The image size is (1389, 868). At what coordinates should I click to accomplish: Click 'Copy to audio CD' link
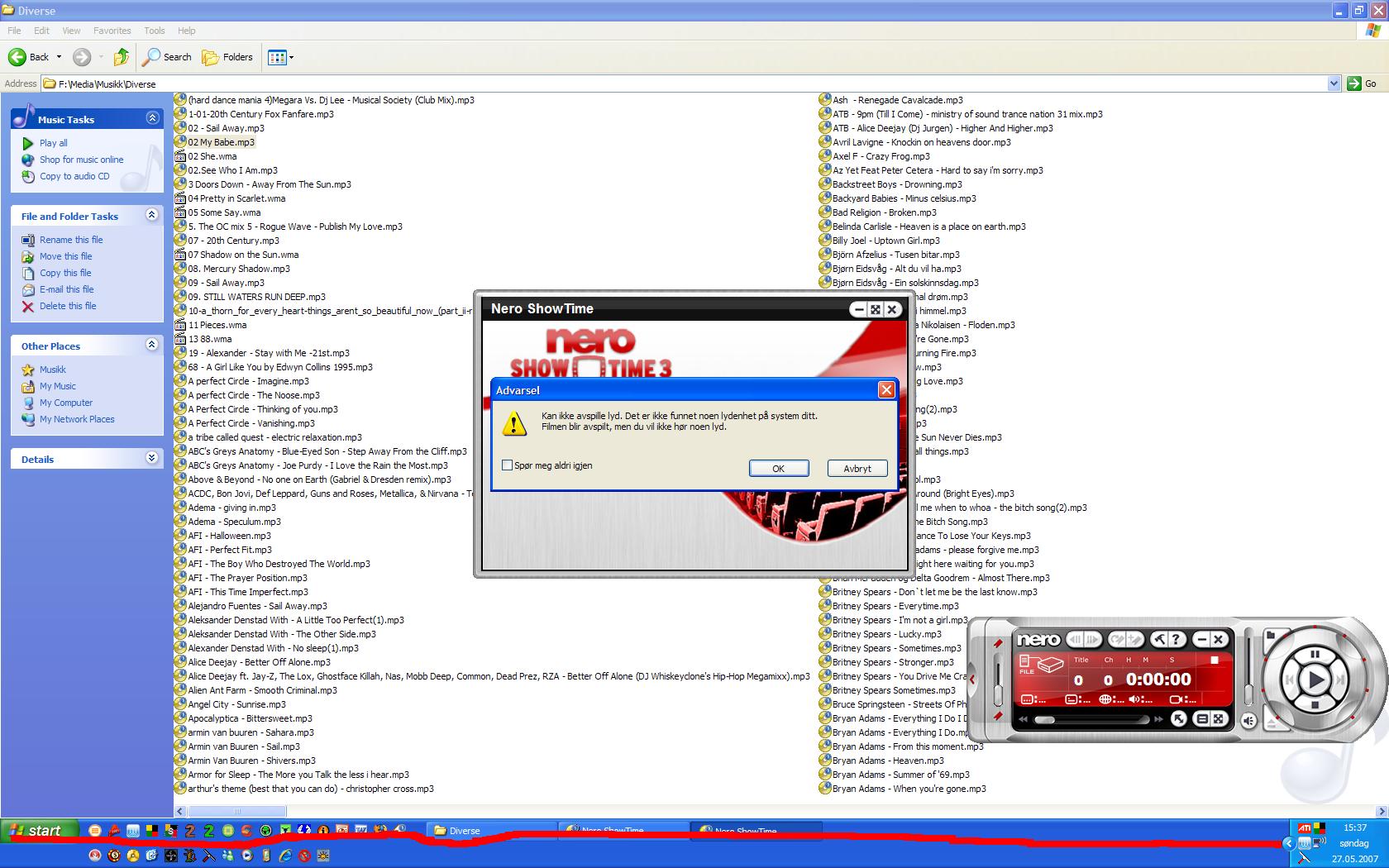pyautogui.click(x=74, y=176)
